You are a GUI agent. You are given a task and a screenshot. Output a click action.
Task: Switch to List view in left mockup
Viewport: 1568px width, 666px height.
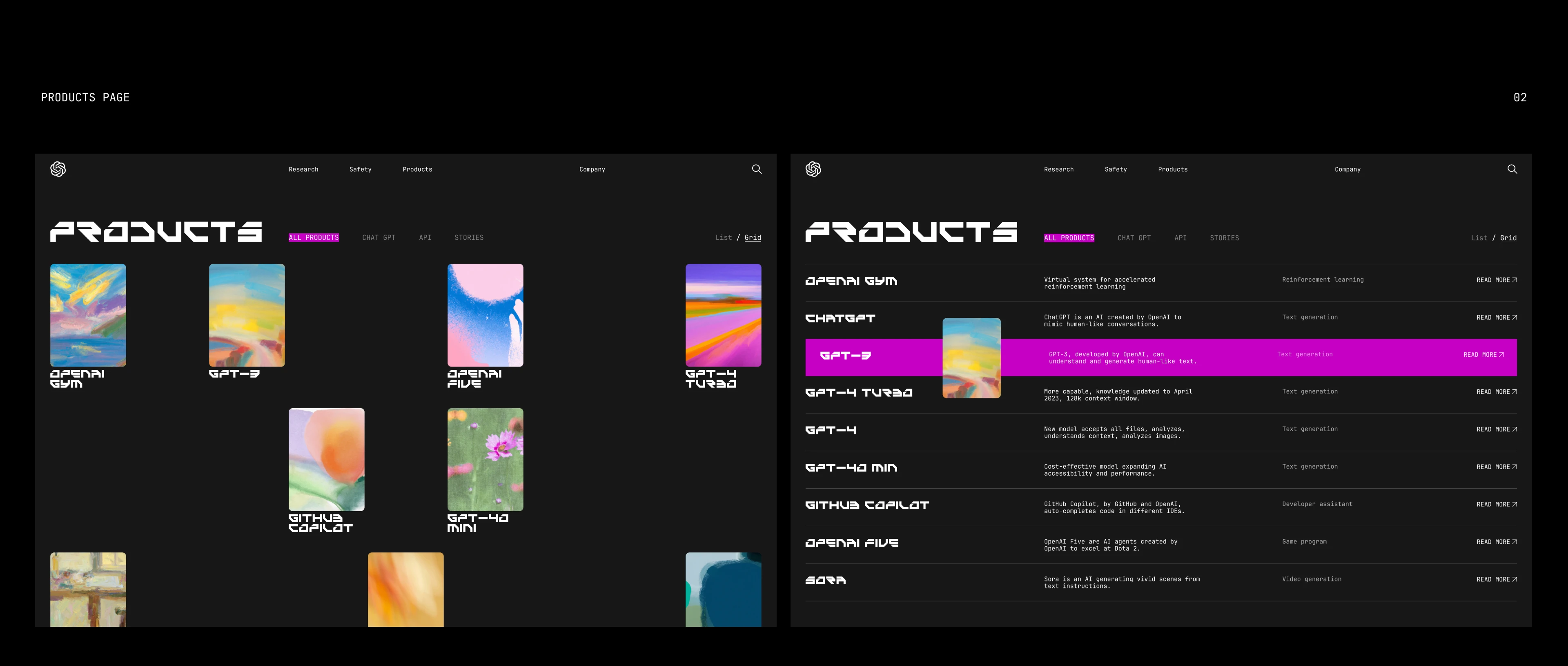point(724,238)
